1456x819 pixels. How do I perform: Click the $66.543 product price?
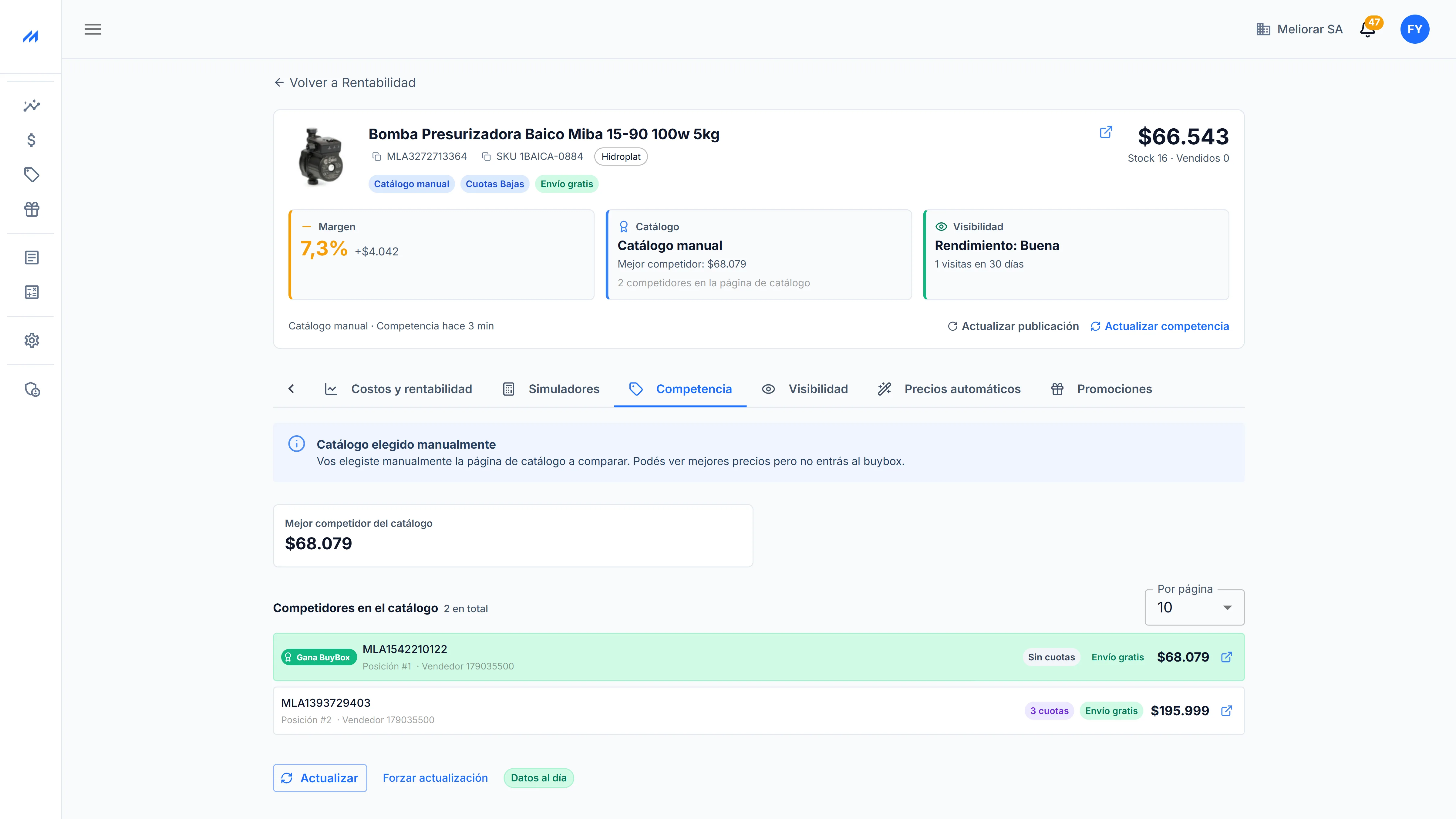(1183, 137)
